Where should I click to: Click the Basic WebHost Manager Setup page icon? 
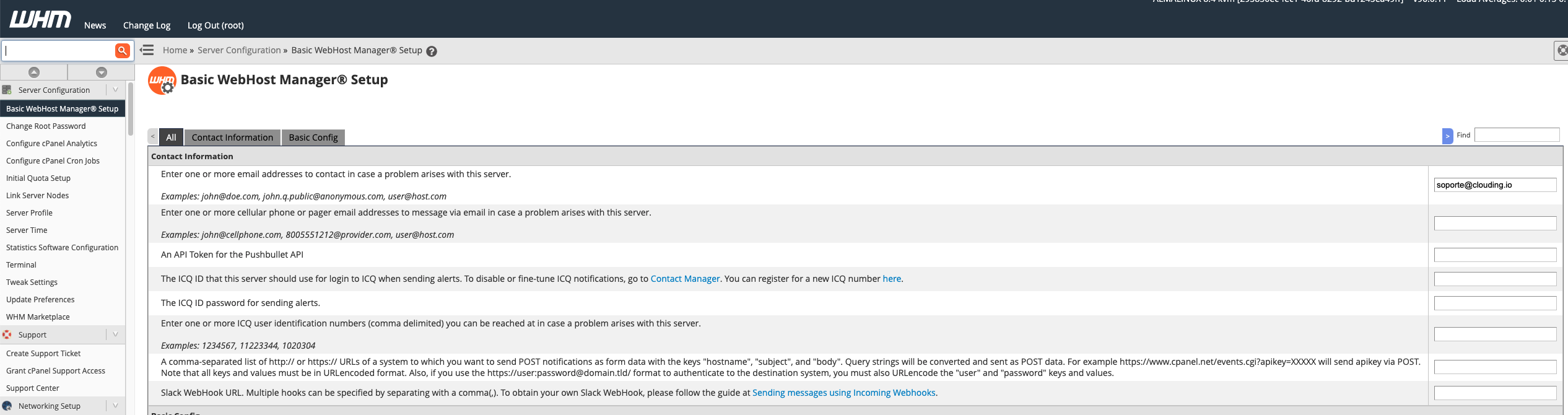pyautogui.click(x=162, y=81)
